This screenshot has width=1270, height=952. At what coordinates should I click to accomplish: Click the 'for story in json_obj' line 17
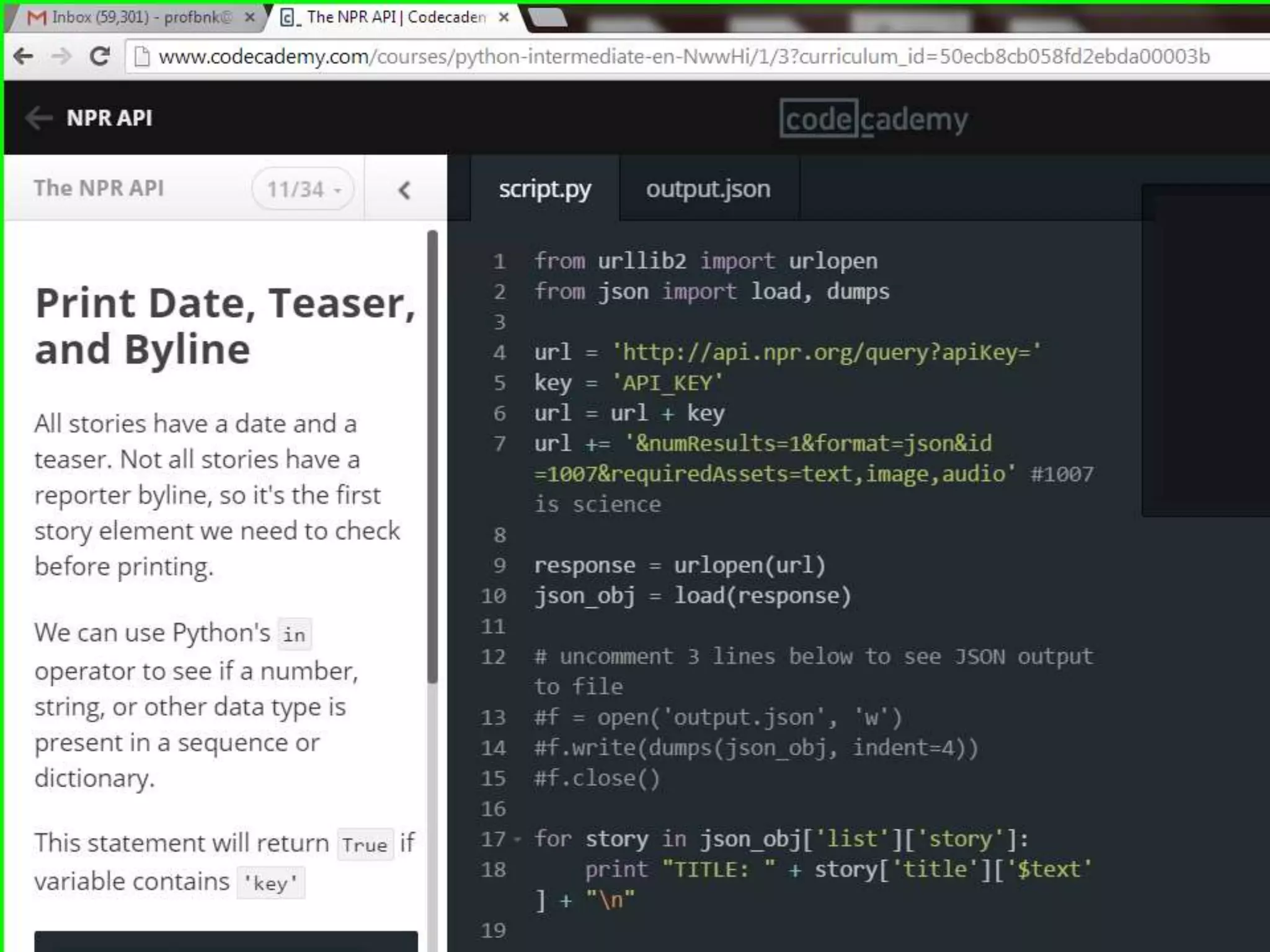click(x=781, y=839)
